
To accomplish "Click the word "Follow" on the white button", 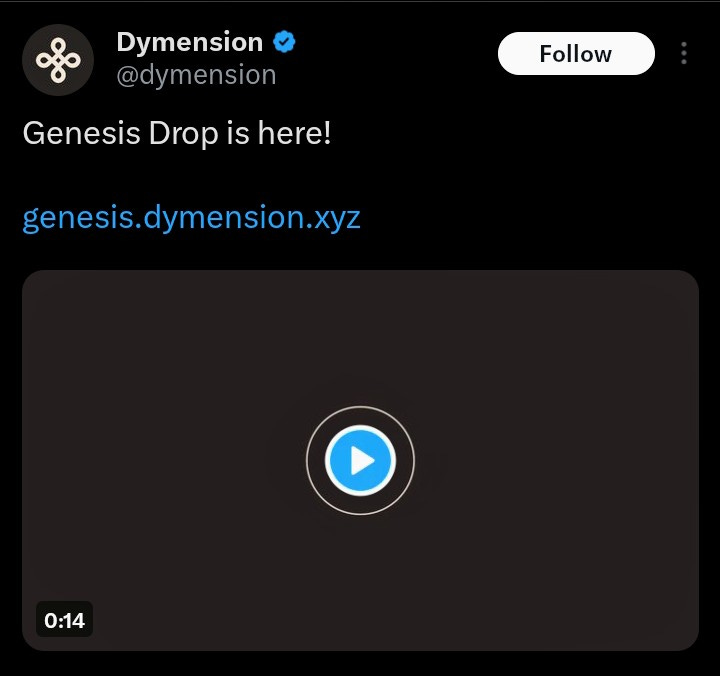I will (576, 54).
